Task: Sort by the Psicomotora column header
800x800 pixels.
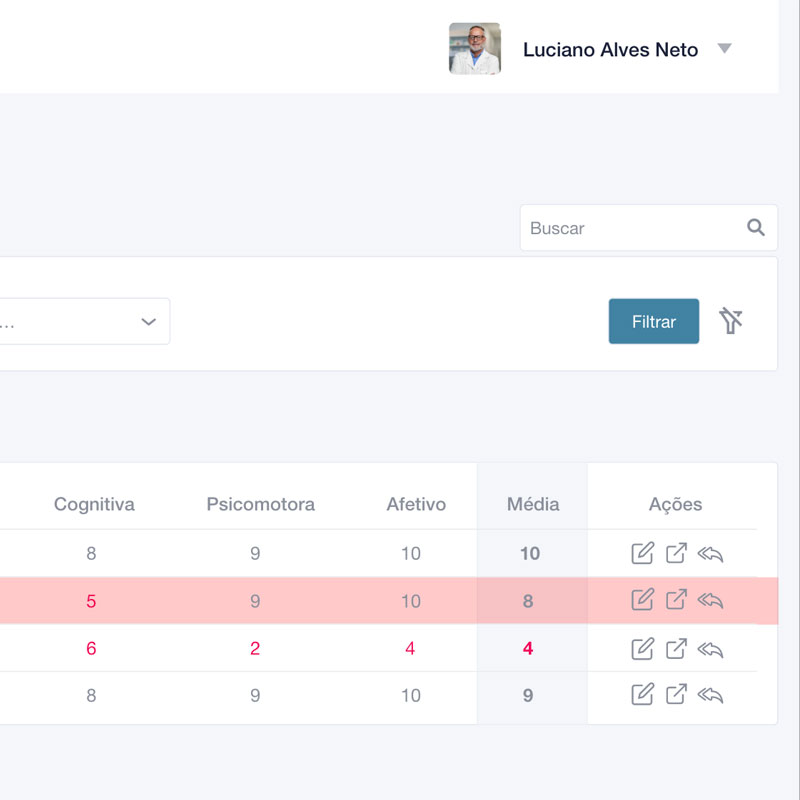Action: pyautogui.click(x=260, y=504)
